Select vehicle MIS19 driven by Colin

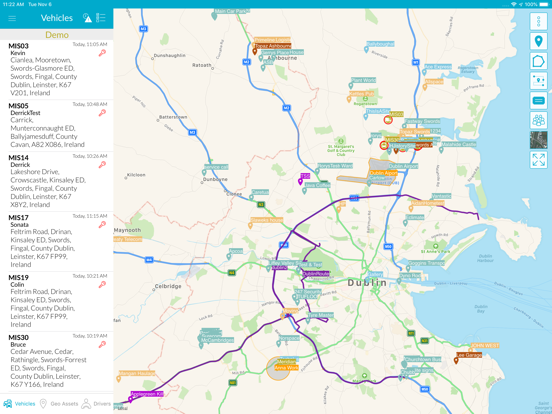57,301
